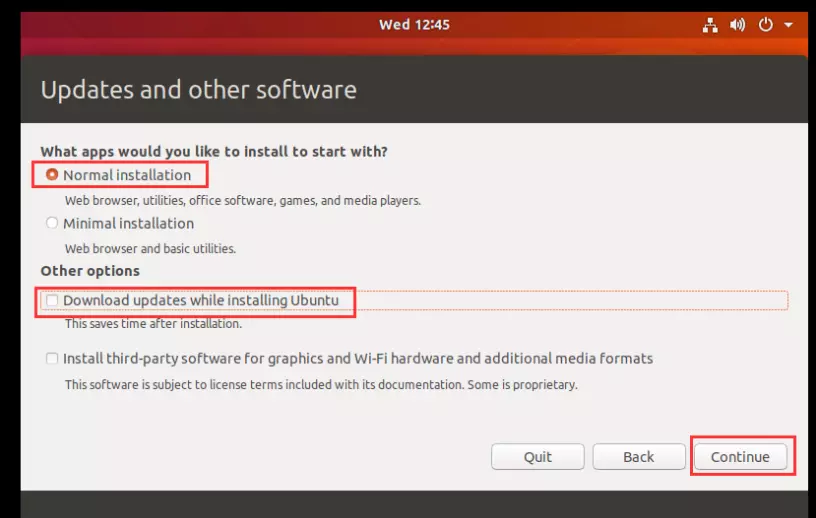Click text 'This saves time after installation.'

tap(154, 323)
